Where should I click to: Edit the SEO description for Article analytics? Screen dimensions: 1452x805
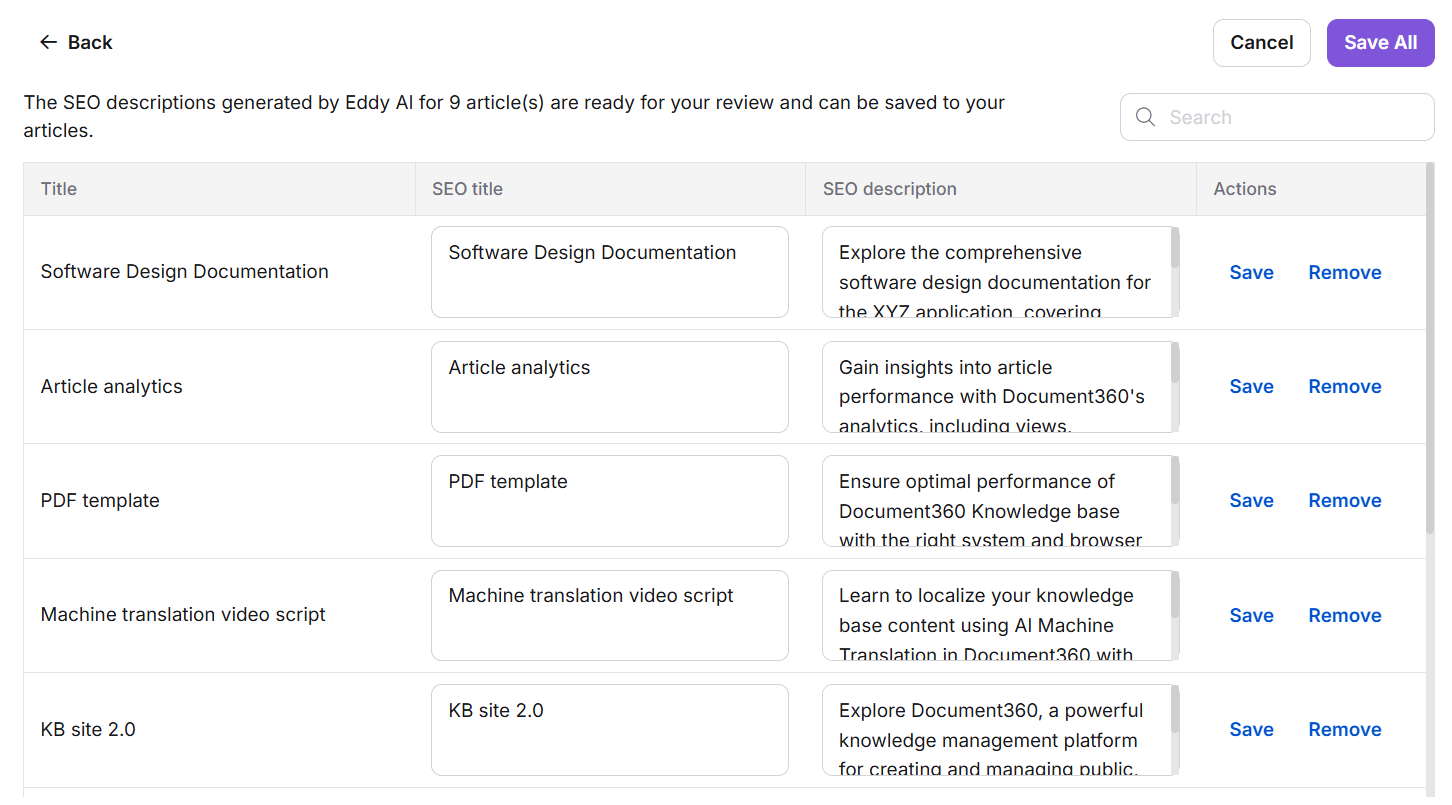click(995, 386)
